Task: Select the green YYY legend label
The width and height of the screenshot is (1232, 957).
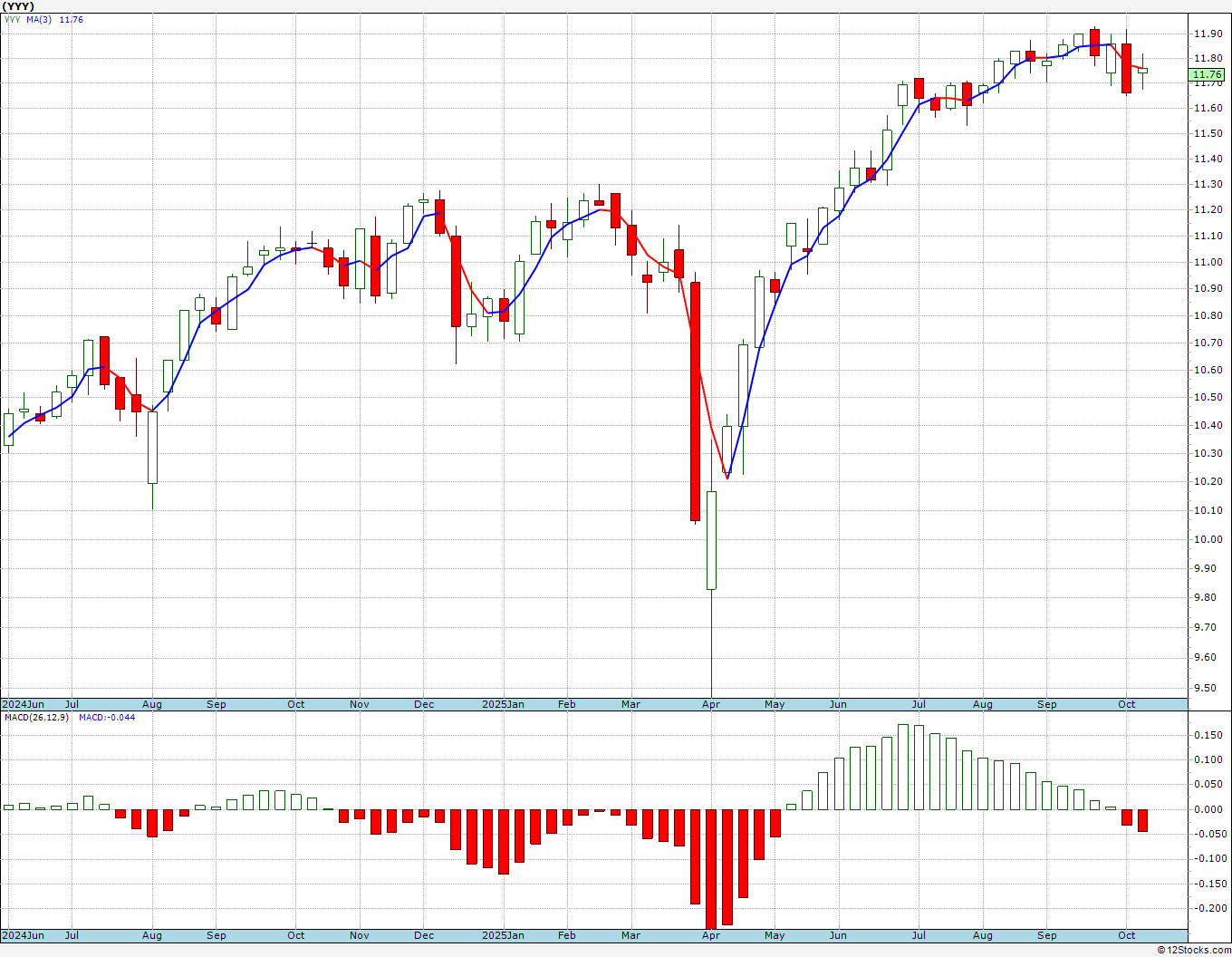Action: pos(12,20)
